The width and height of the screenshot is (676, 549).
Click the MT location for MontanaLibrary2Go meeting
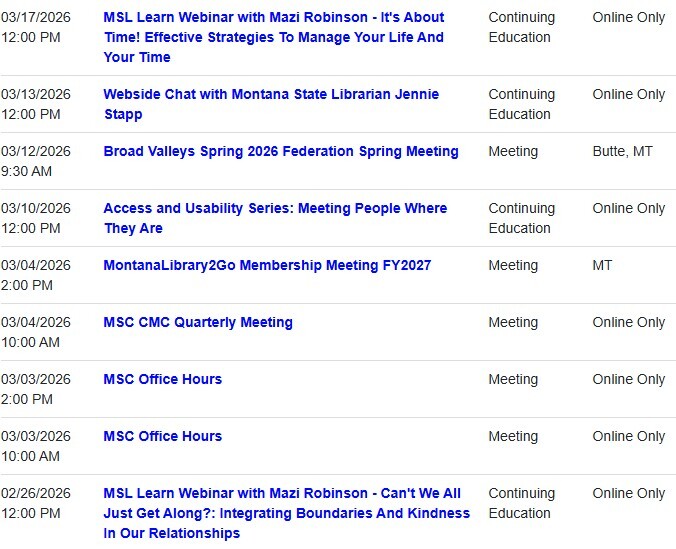click(x=602, y=265)
